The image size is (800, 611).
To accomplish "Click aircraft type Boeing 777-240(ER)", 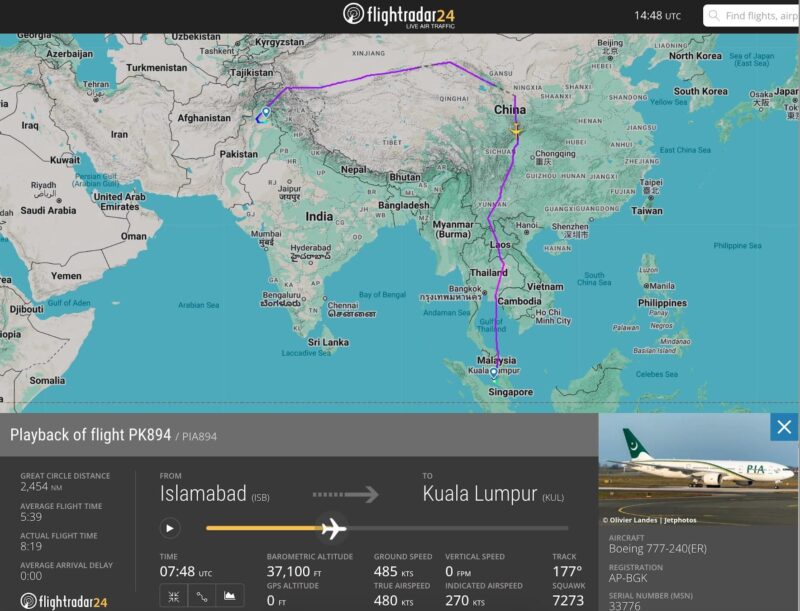I will tap(658, 549).
